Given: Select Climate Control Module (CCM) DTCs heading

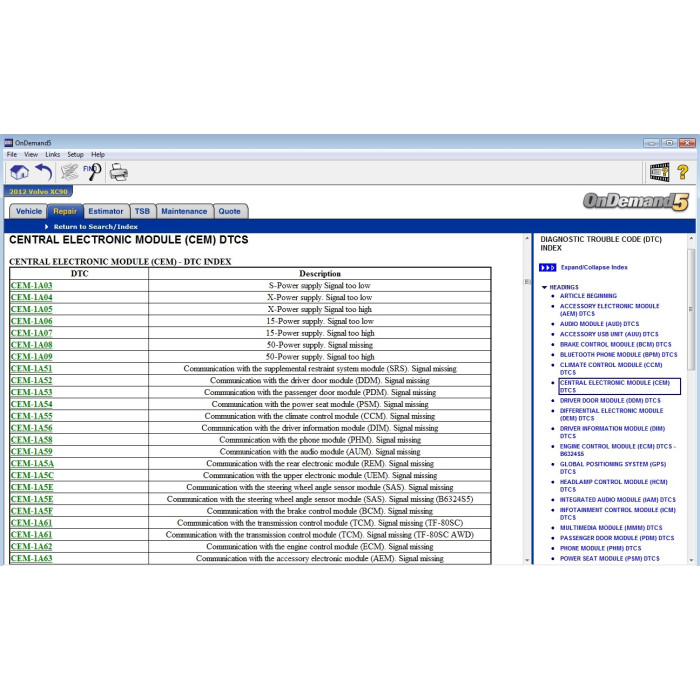Looking at the screenshot, I should click(x=611, y=369).
